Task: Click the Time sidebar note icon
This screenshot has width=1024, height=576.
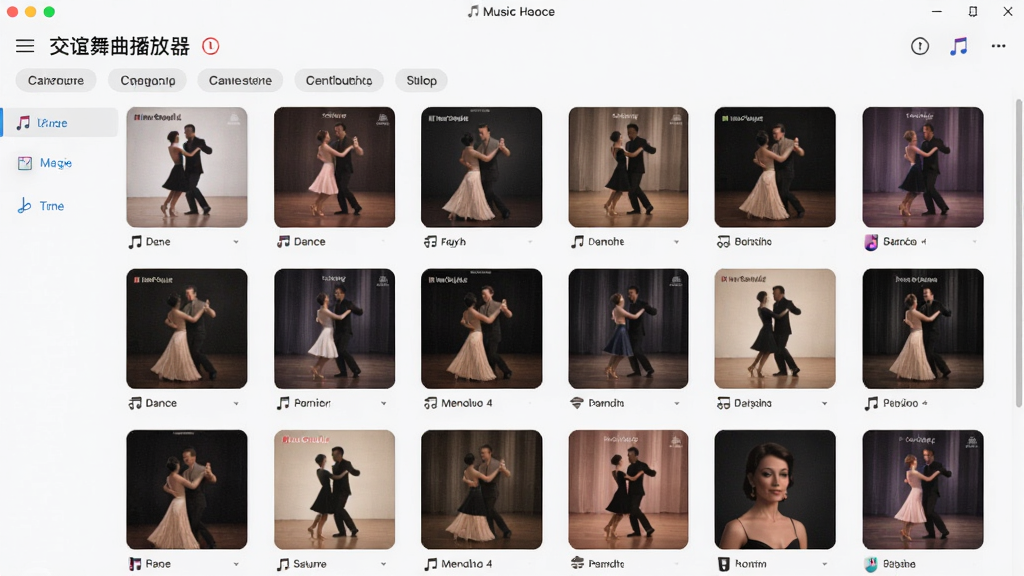Action: pos(24,206)
